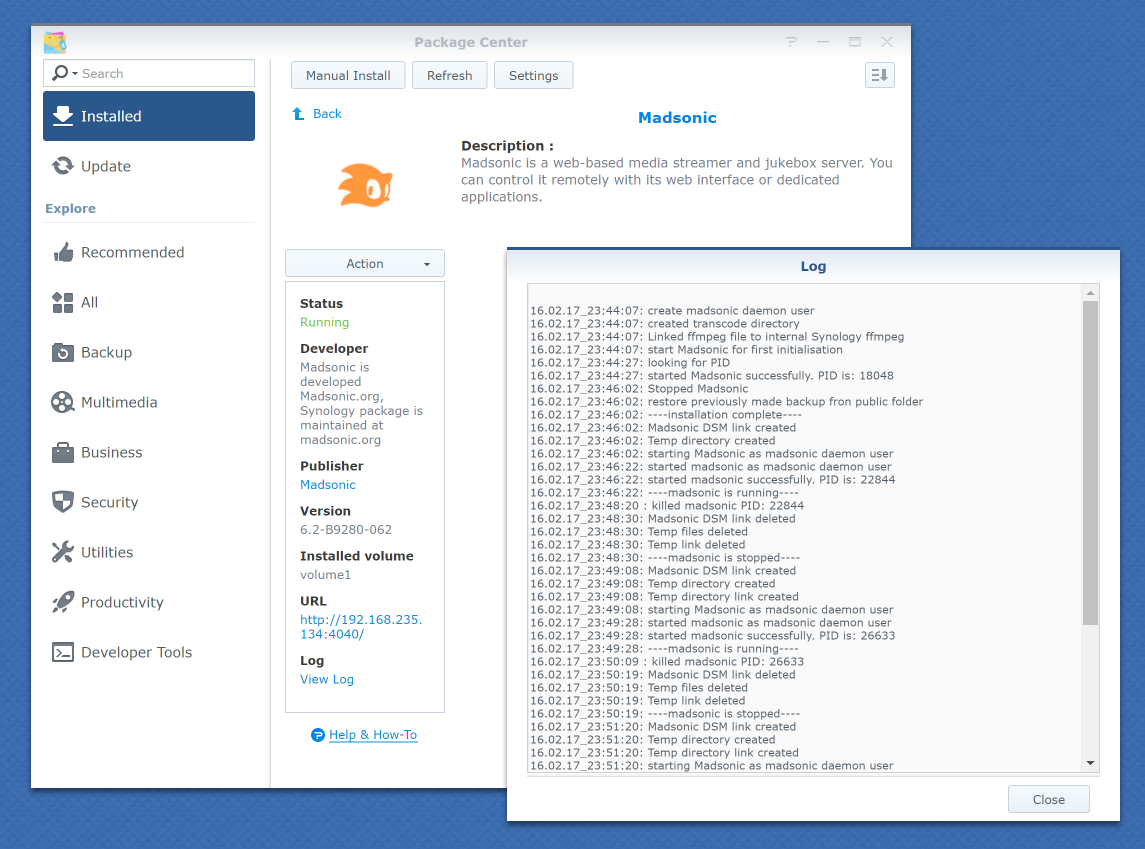Click the Package Center help question icon
Screen dimensions: 1145x849
click(x=791, y=42)
